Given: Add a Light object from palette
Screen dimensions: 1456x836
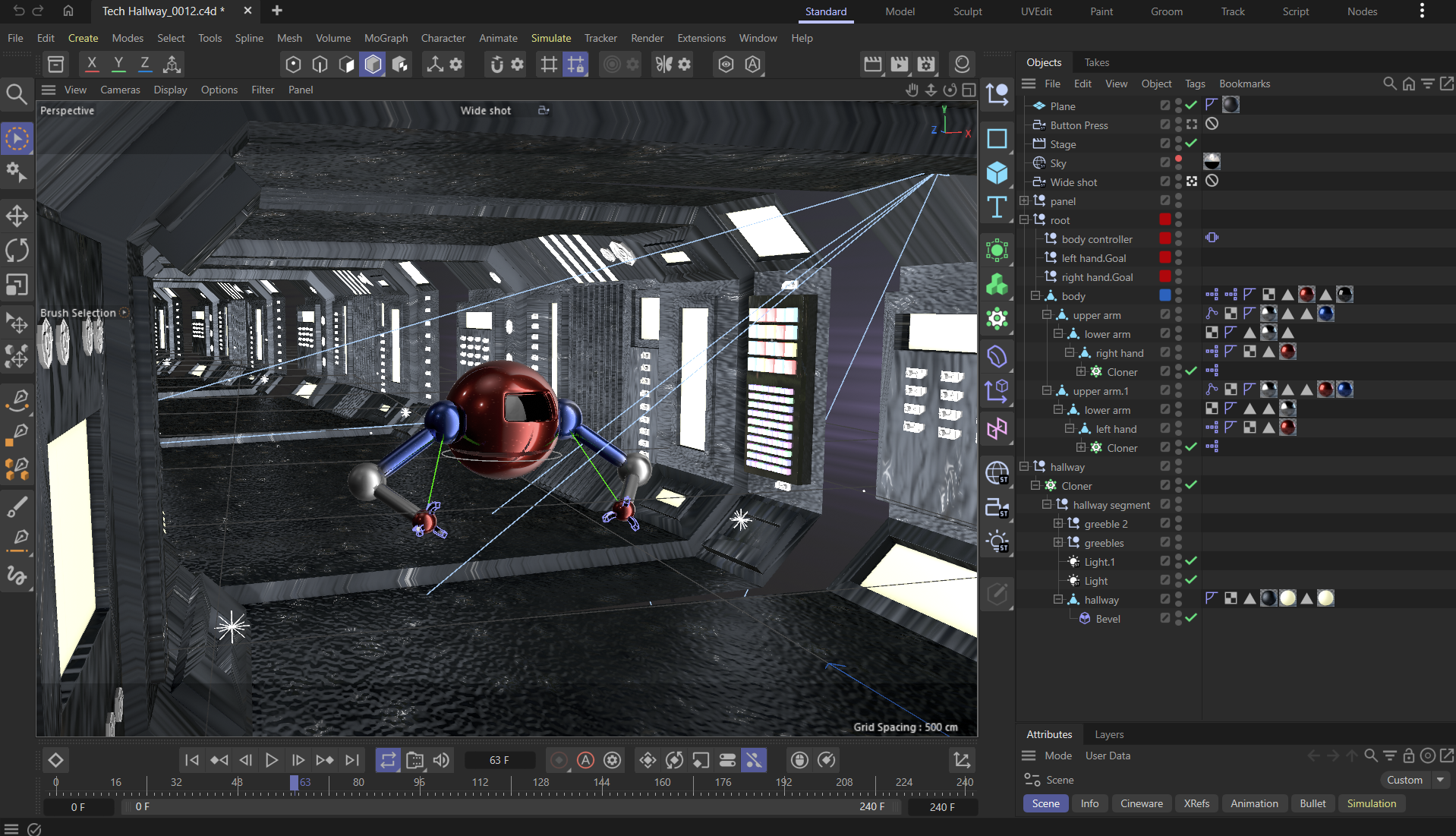Looking at the screenshot, I should (997, 542).
